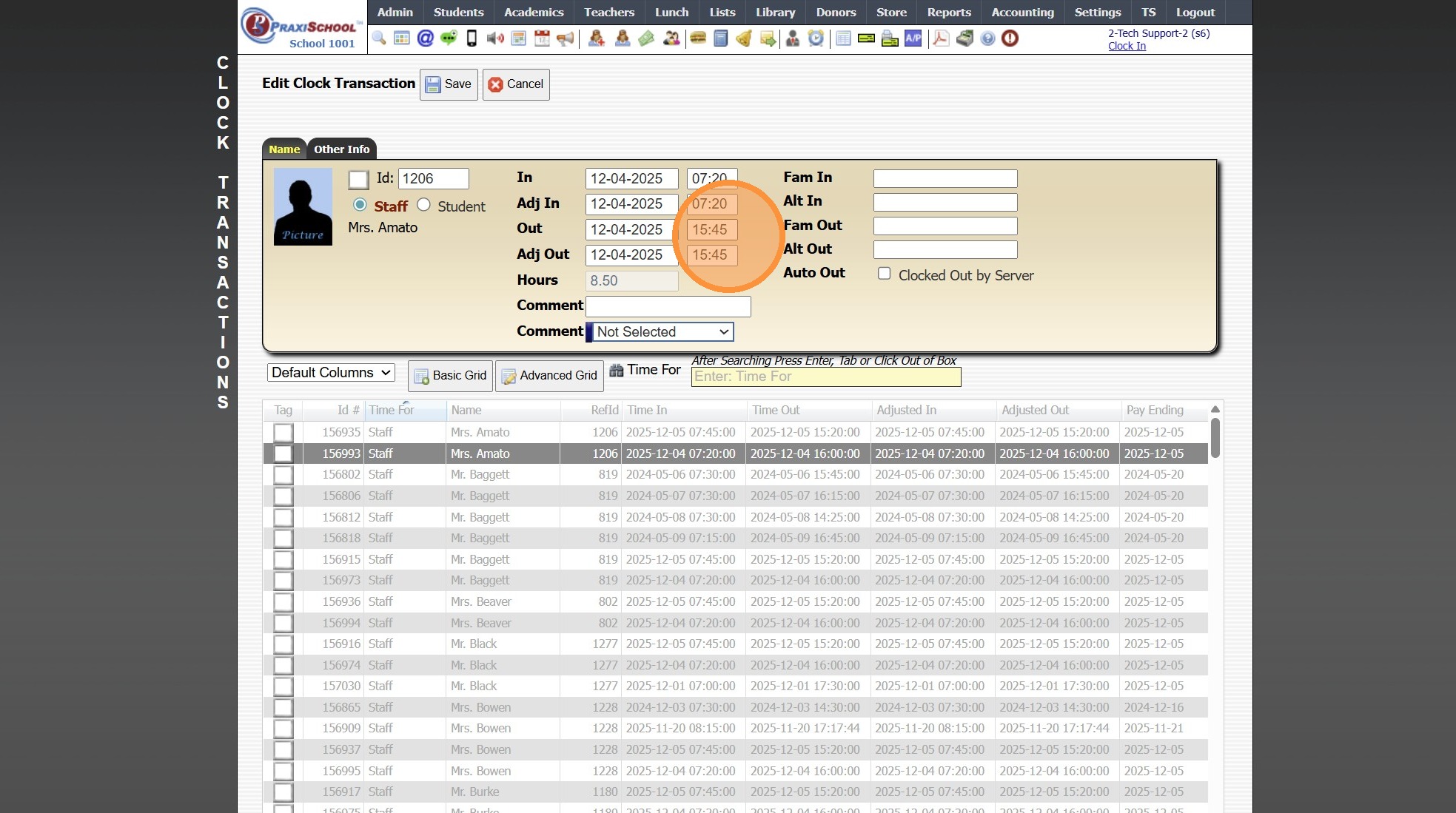This screenshot has height=813, width=1456.
Task: Tag the row with Id 156935
Action: 283,433
